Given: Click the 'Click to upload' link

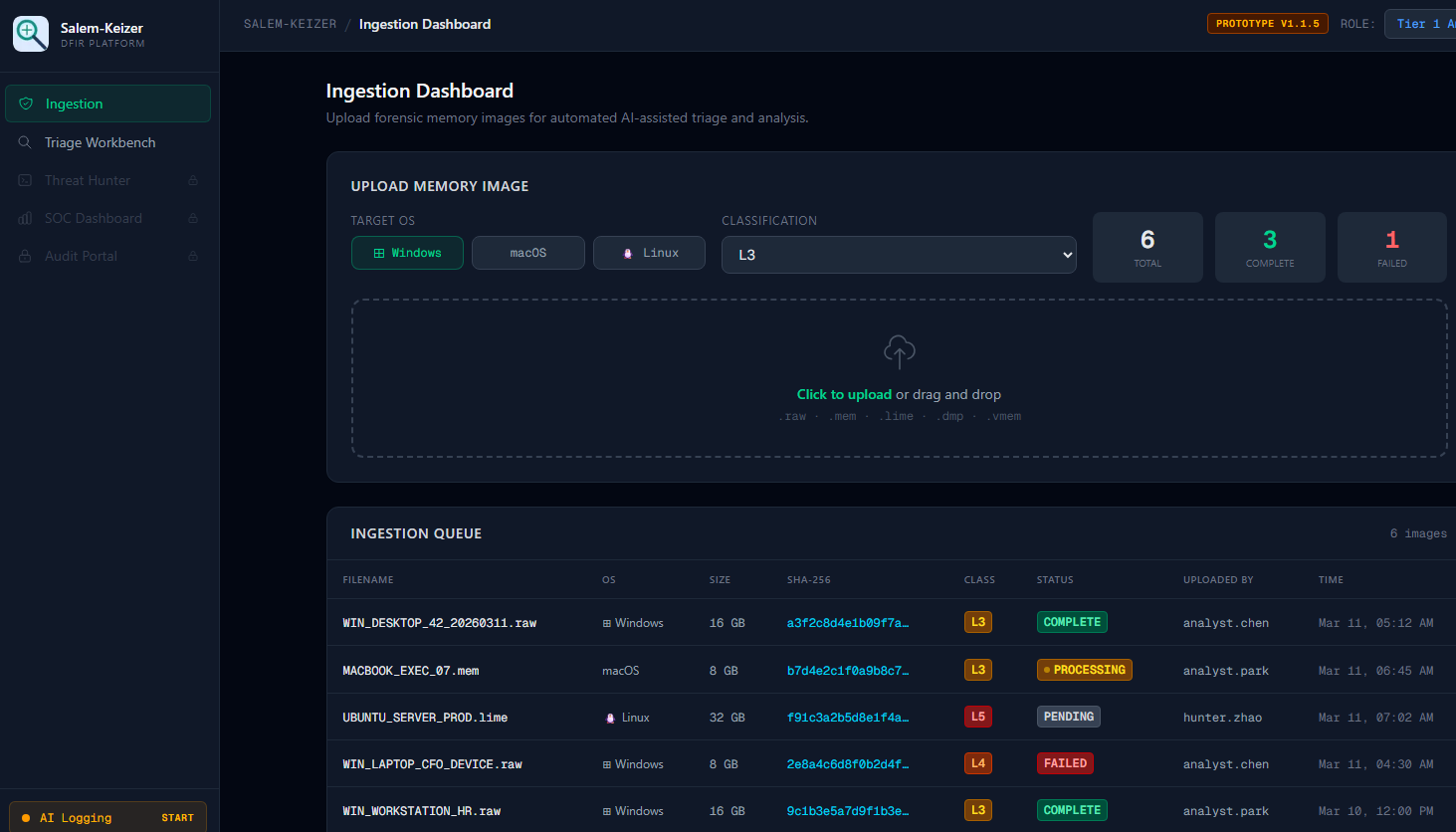Looking at the screenshot, I should pos(844,394).
